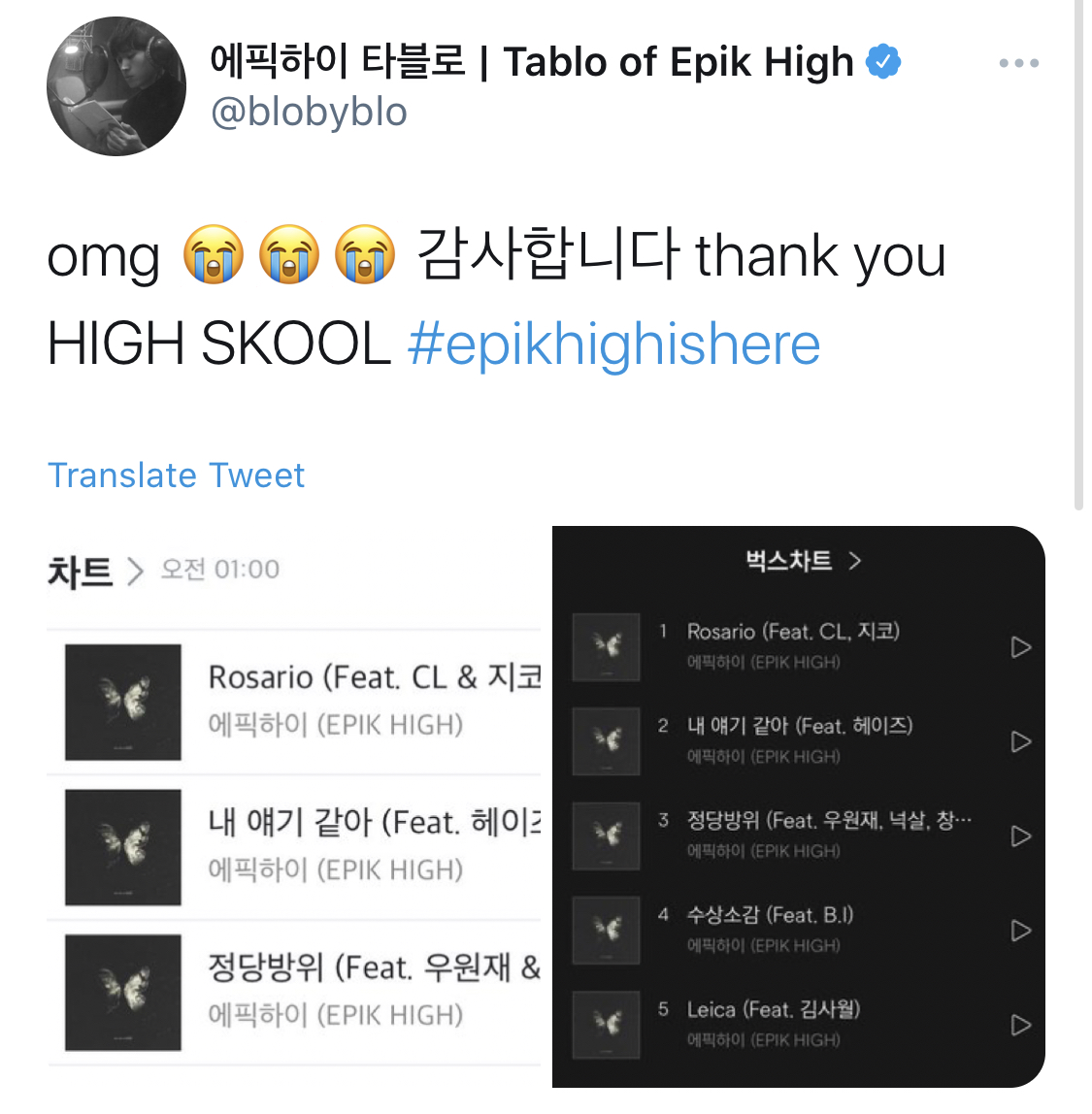
Task: Expand the 차트 chevron beside 오전 01:00
Action: point(135,572)
